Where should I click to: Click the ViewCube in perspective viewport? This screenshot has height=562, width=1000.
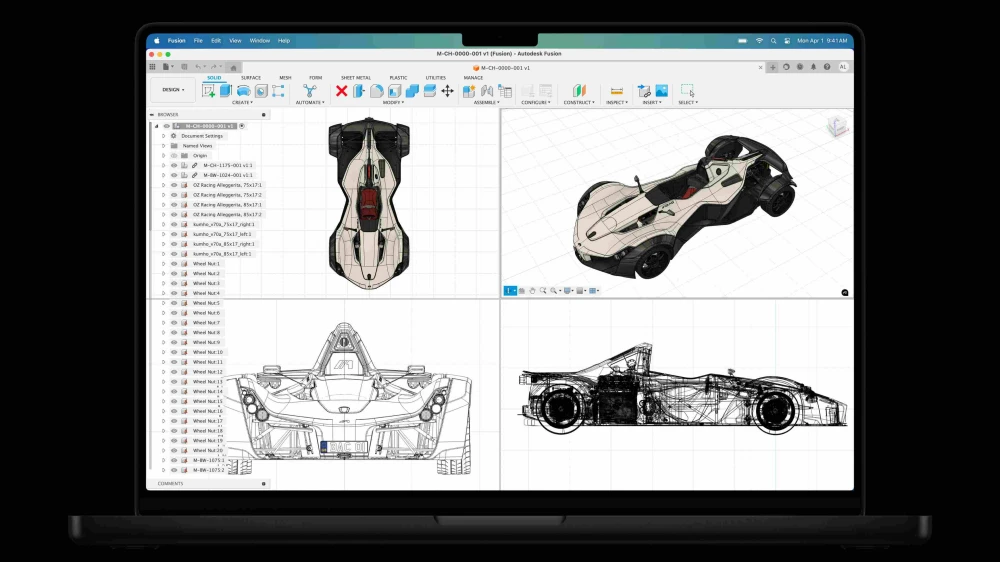pyautogui.click(x=837, y=126)
